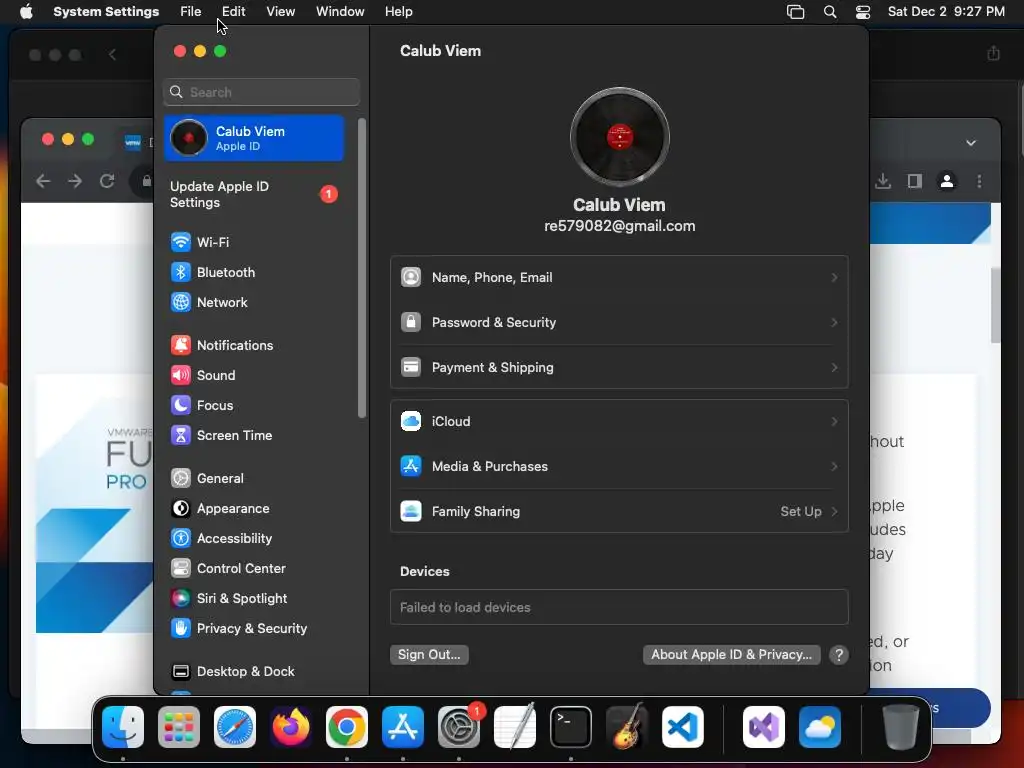This screenshot has height=768, width=1024.
Task: Click the Search field in sidebar
Action: (261, 92)
